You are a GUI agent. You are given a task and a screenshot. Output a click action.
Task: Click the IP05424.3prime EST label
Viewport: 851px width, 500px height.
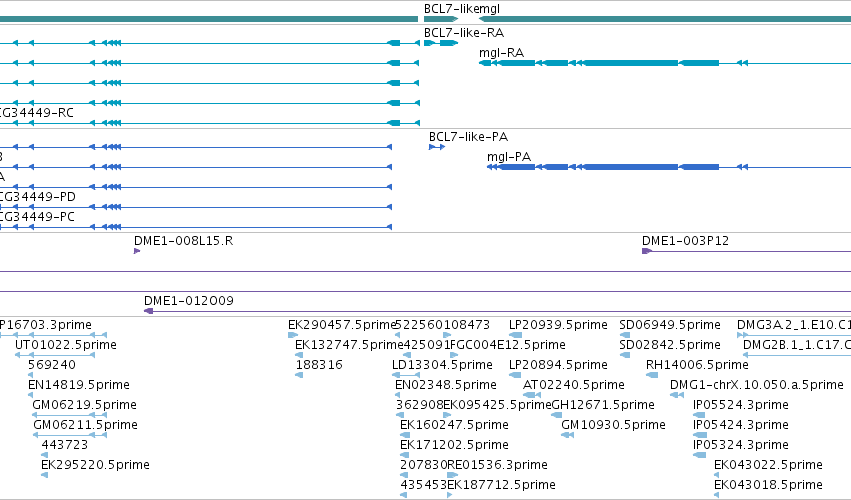coord(741,425)
